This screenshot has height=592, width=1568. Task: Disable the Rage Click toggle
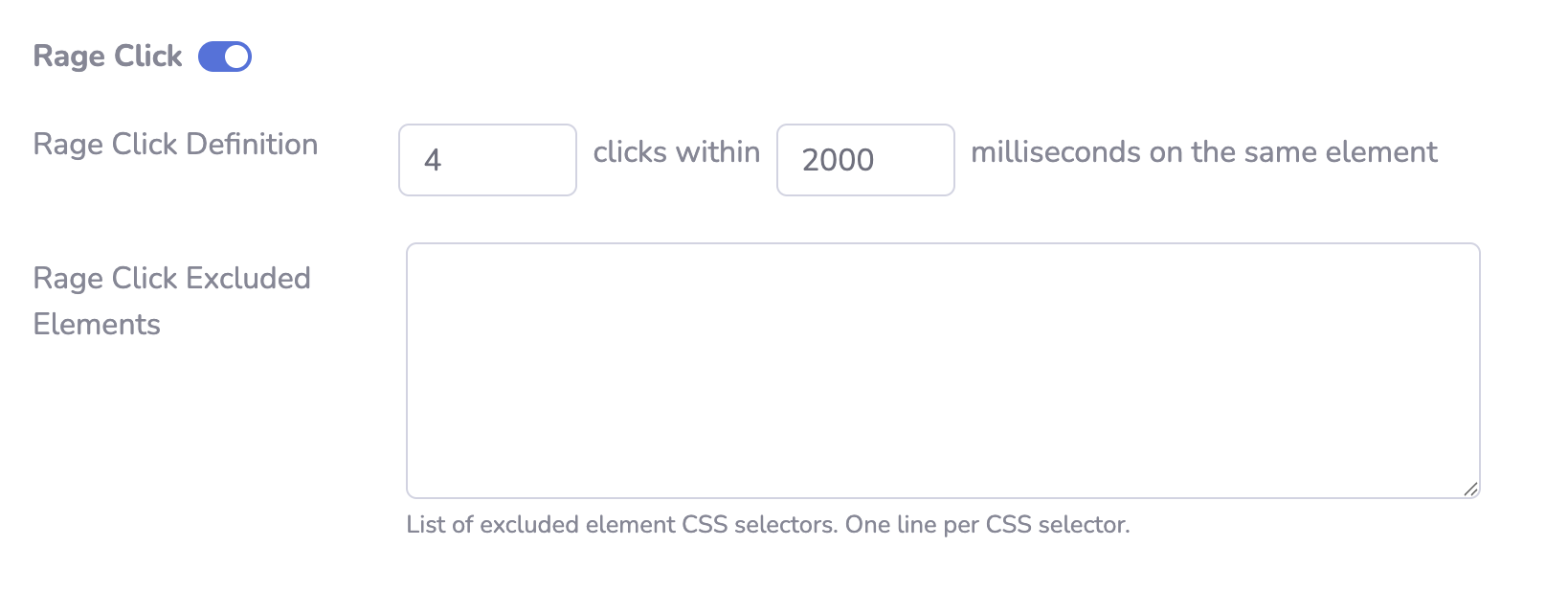tap(225, 57)
